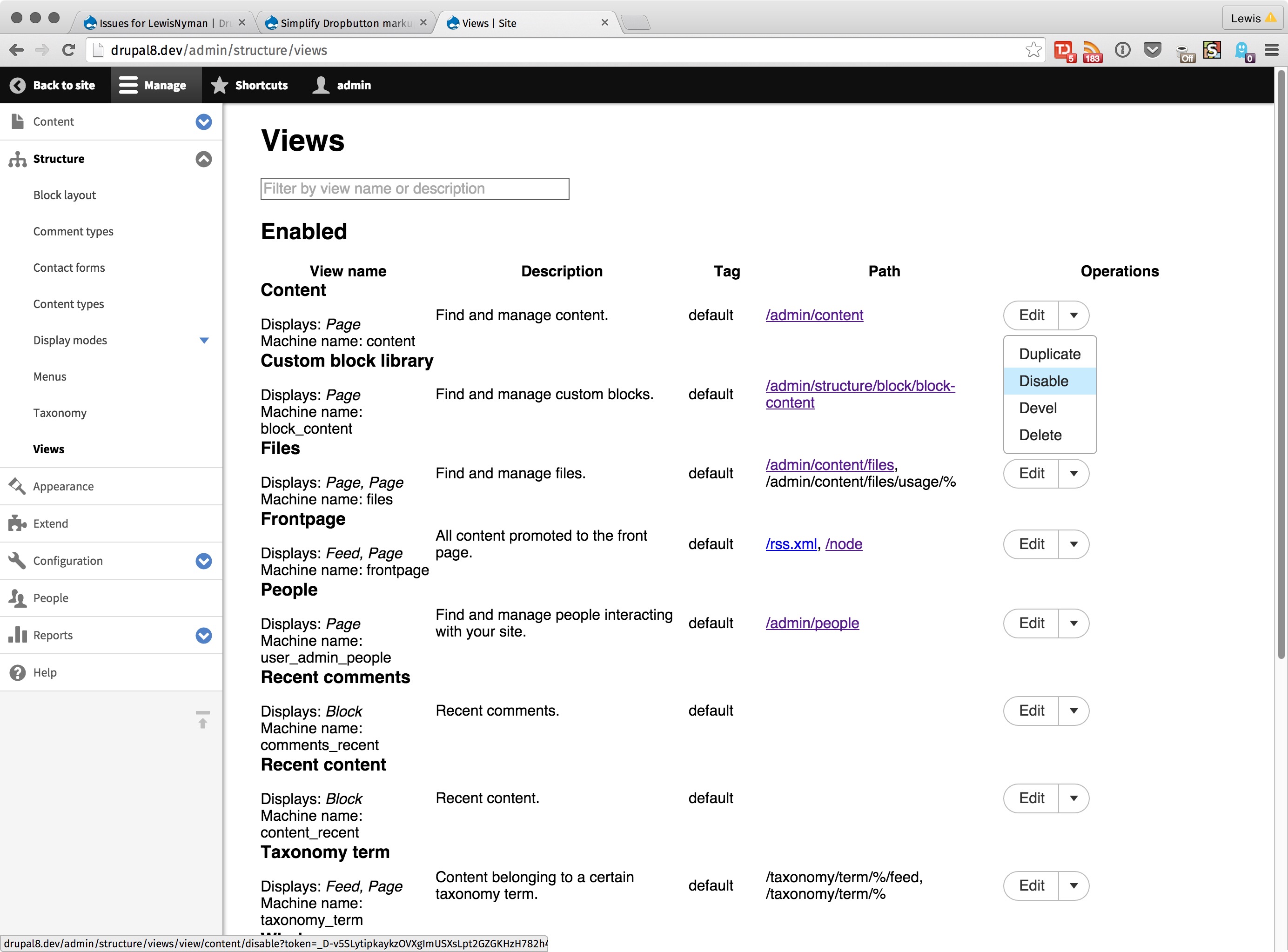Click the RSS feed extension icon
1288x952 pixels.
(x=1092, y=51)
